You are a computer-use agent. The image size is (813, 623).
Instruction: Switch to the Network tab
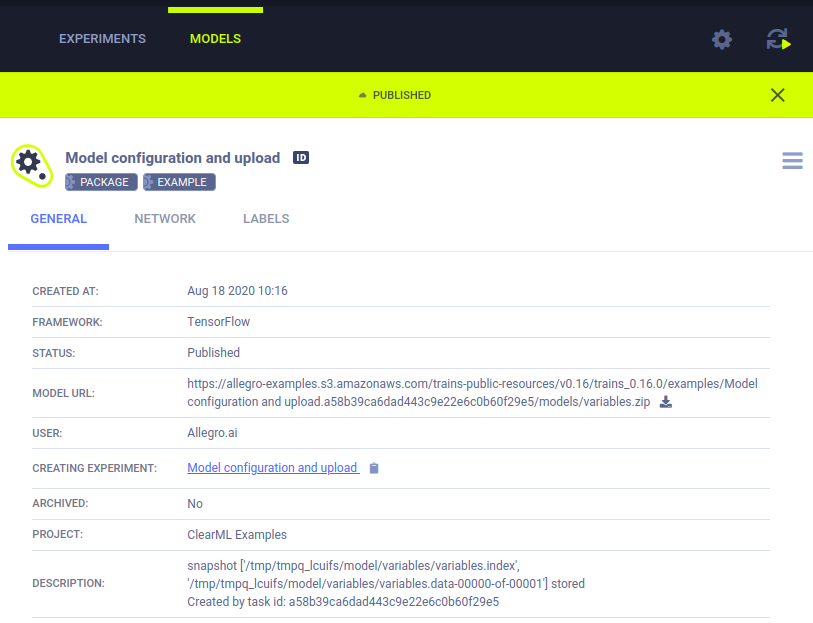point(165,219)
